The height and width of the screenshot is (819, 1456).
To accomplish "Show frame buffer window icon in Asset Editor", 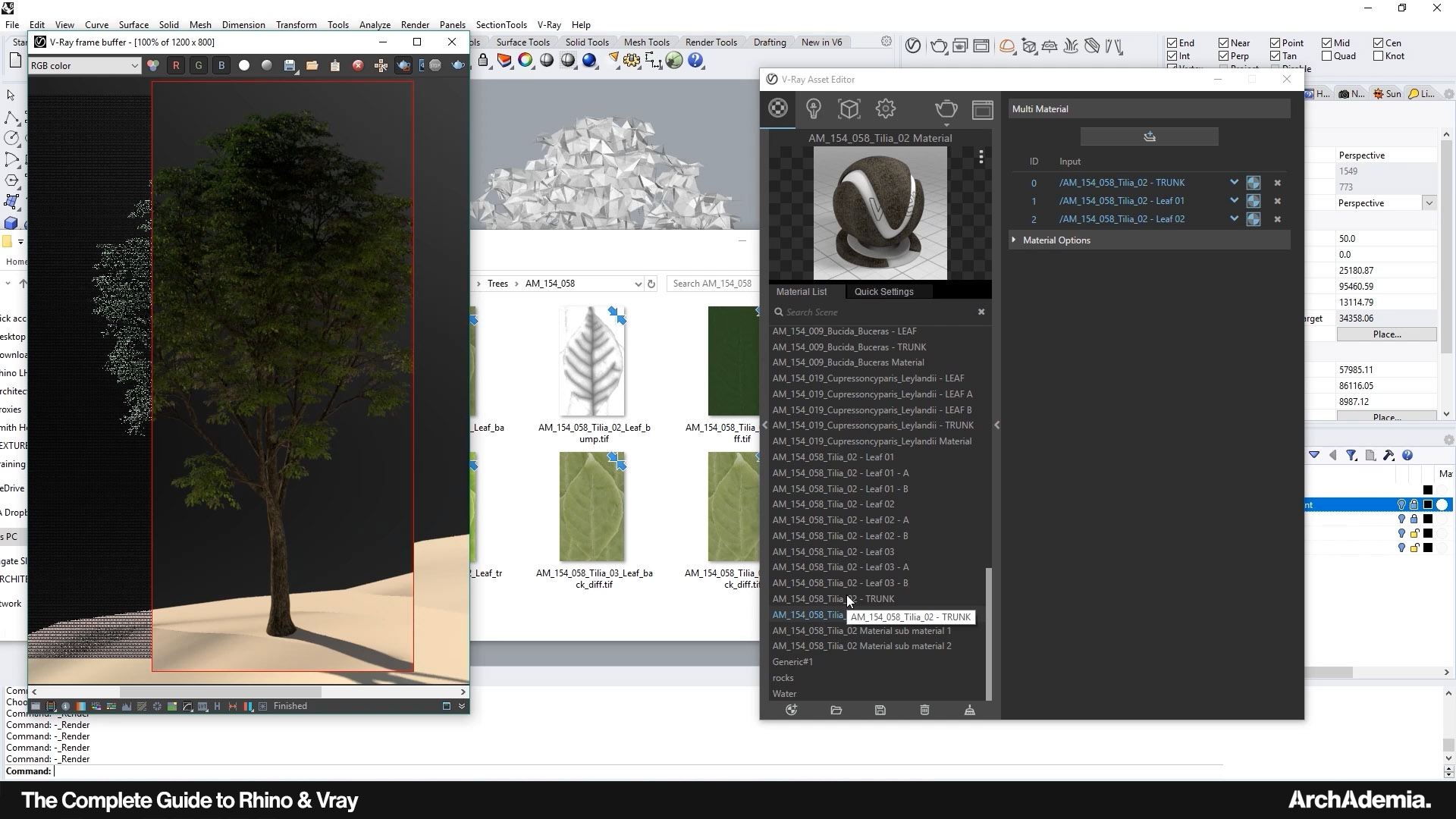I will [983, 110].
